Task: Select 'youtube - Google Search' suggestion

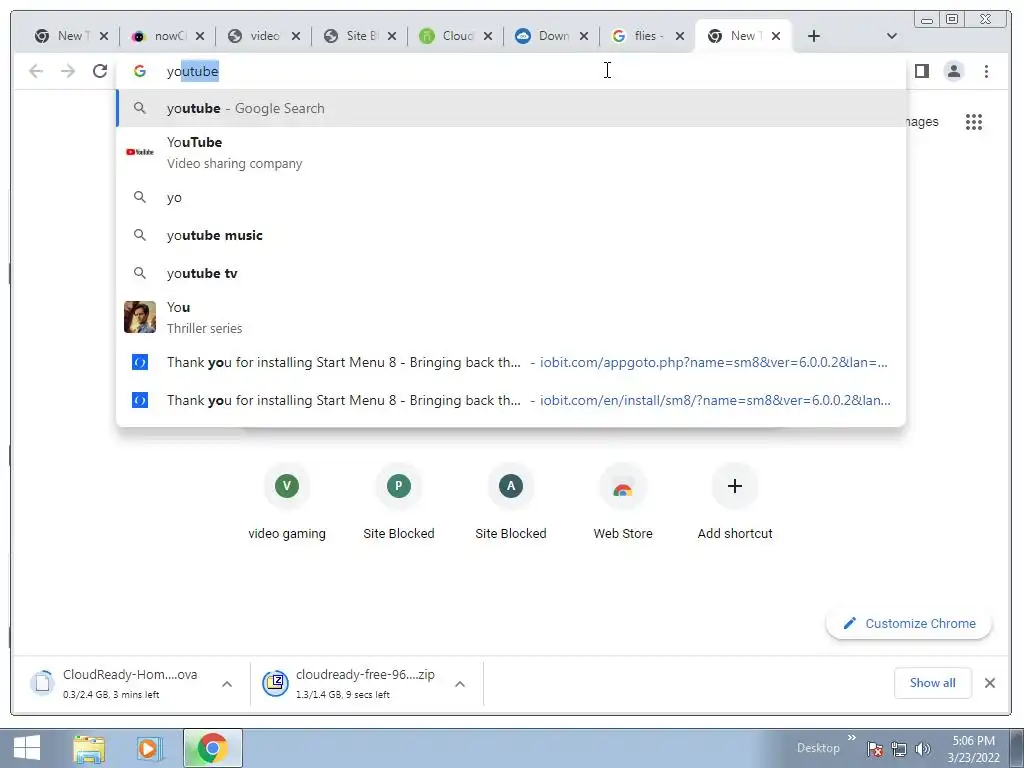Action: pos(511,108)
